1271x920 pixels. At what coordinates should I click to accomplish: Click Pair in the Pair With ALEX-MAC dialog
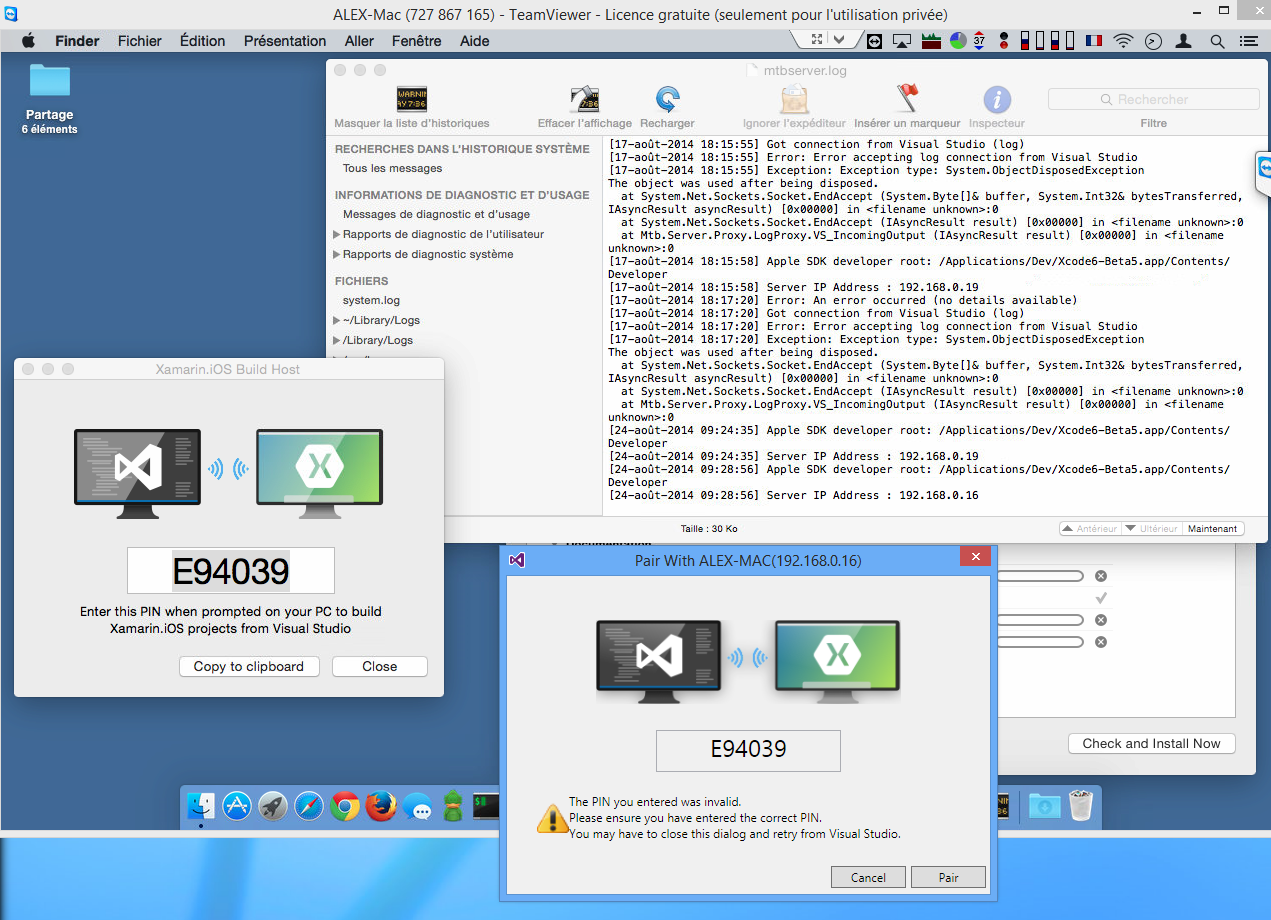click(948, 877)
